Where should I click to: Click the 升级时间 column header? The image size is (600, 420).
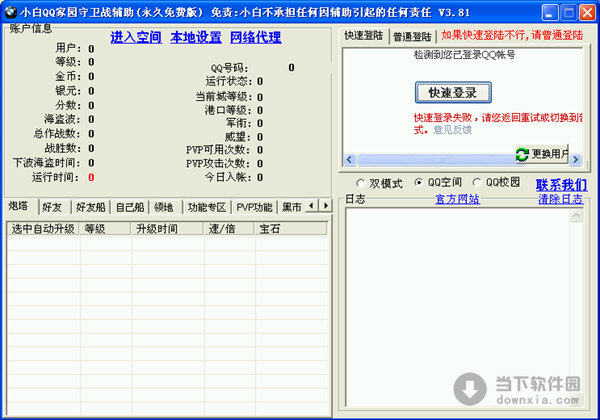167,229
